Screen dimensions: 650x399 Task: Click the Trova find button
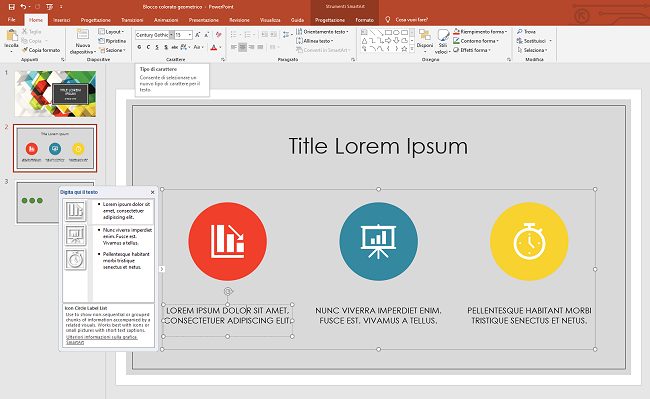click(526, 31)
